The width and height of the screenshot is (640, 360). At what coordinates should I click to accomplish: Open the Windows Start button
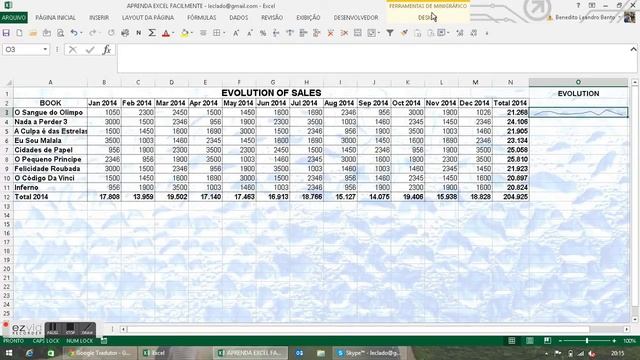[x=9, y=353]
